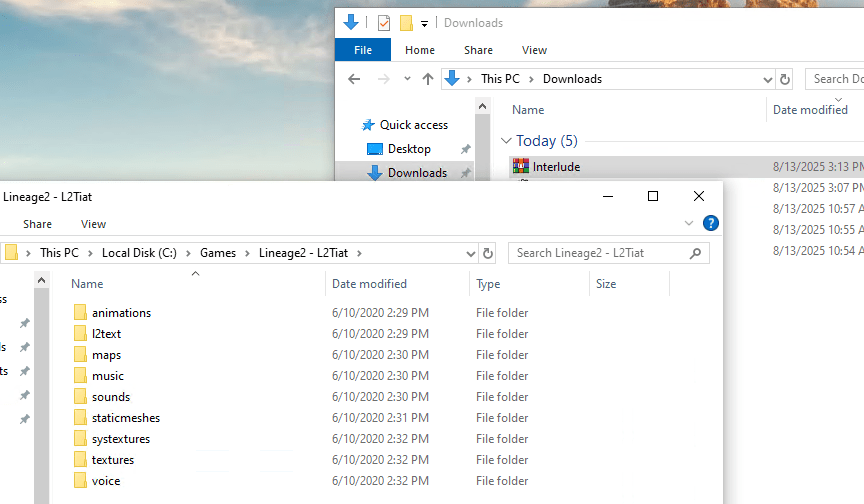Click the Properties quick access toolbar icon
The height and width of the screenshot is (504, 864).
click(x=384, y=23)
